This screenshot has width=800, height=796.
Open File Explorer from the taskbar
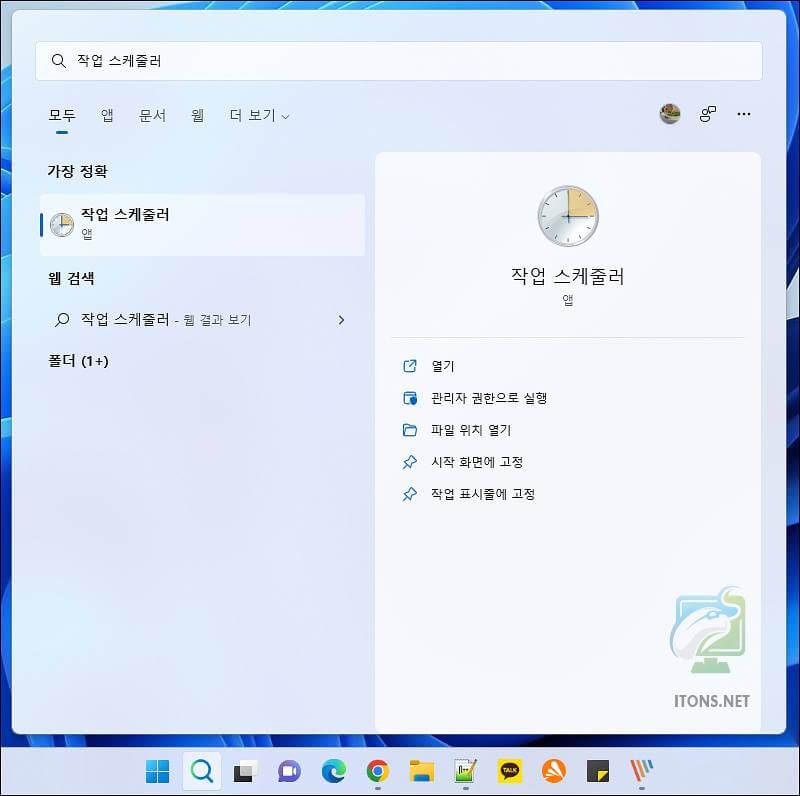421,770
